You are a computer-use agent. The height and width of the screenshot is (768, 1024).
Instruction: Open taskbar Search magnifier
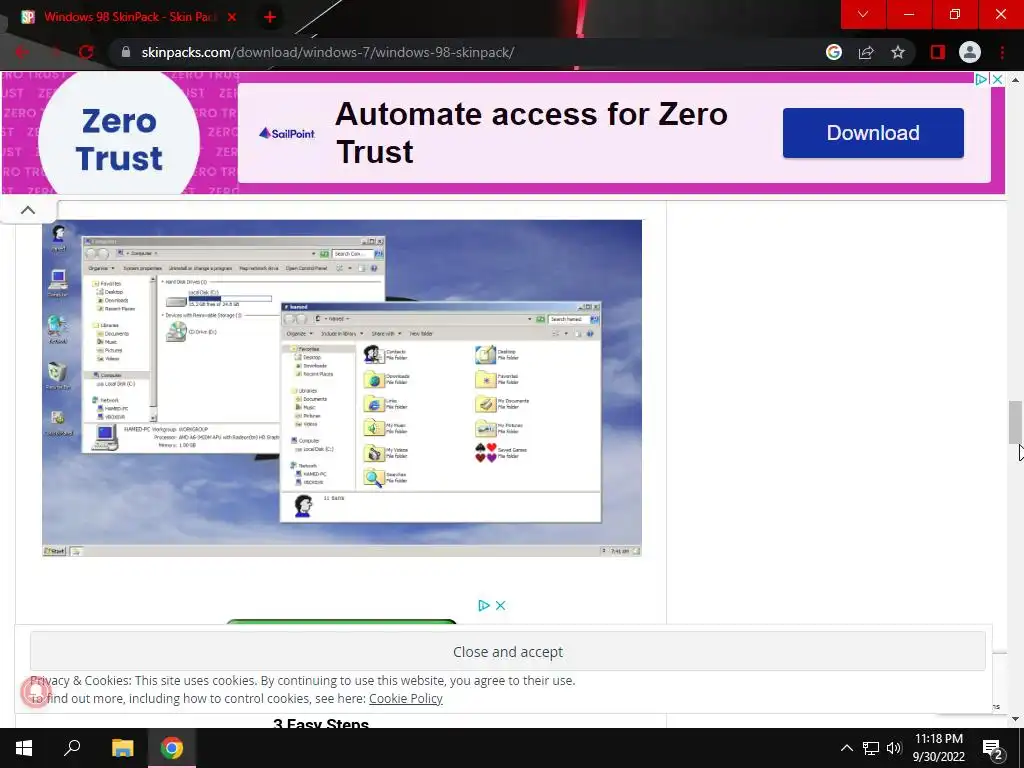72,748
